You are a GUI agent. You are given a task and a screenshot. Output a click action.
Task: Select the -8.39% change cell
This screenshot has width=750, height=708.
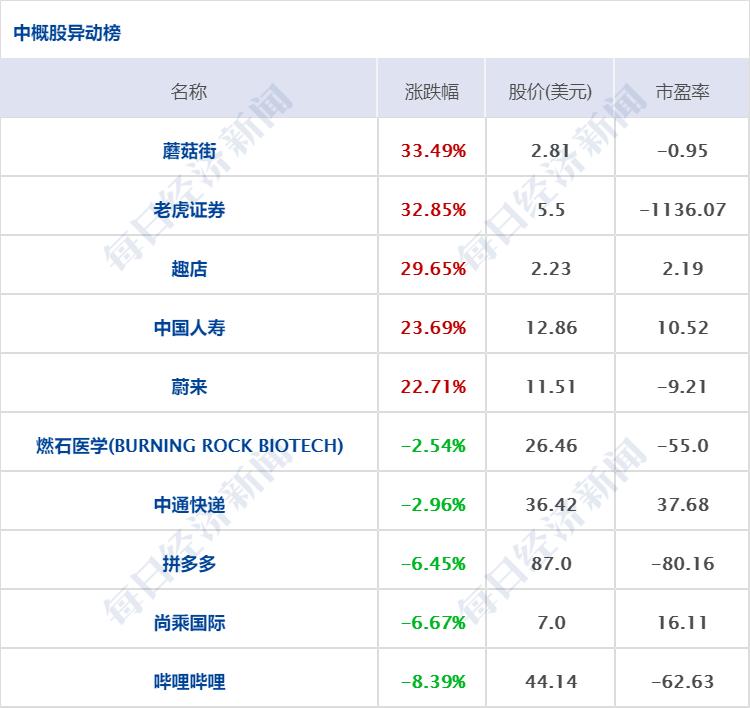pos(433,682)
